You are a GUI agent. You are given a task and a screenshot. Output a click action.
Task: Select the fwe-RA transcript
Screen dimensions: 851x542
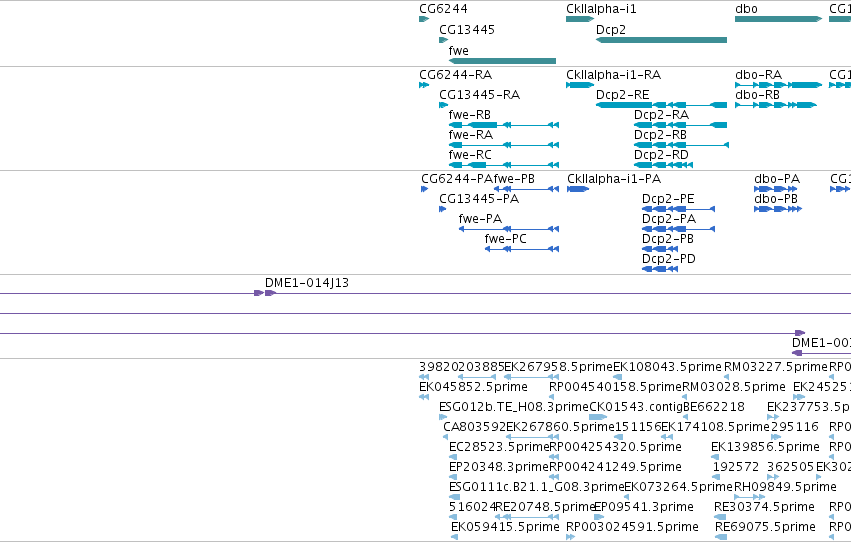click(504, 145)
